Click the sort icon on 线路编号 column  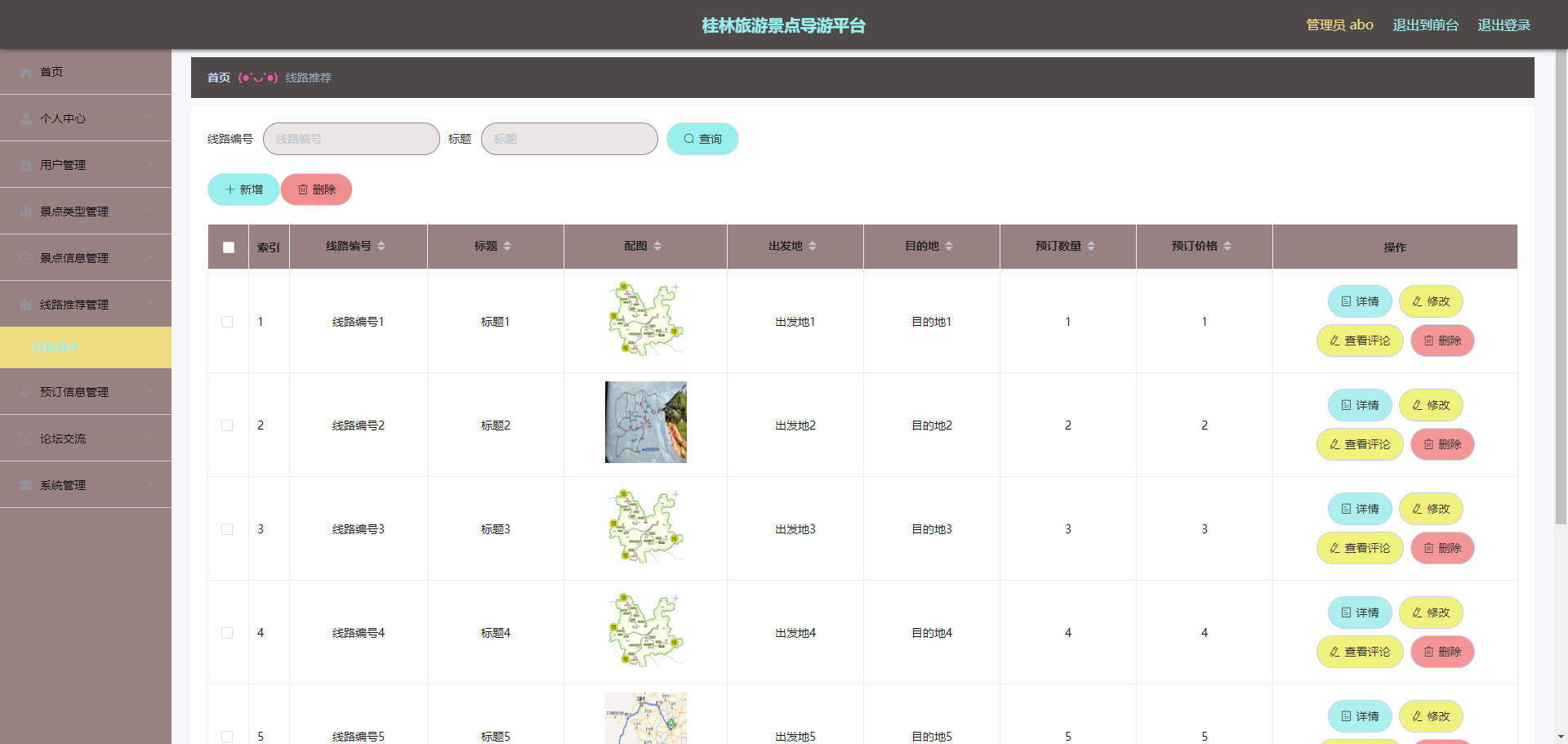pos(381,247)
